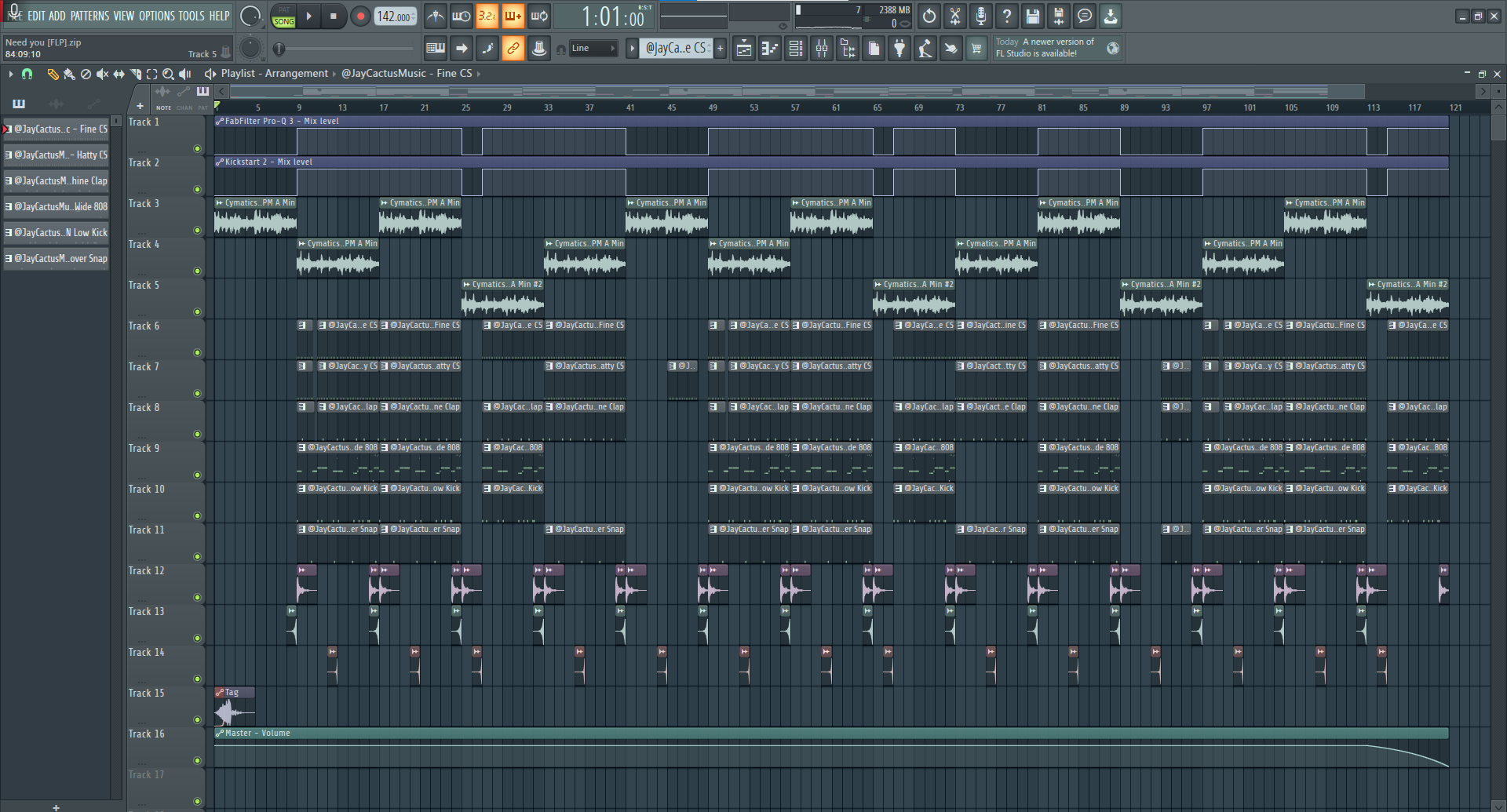Toggle Track 1 mute LED

click(198, 149)
